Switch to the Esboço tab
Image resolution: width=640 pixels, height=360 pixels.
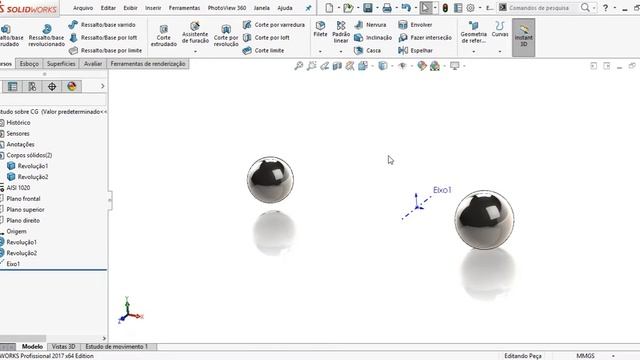point(29,64)
